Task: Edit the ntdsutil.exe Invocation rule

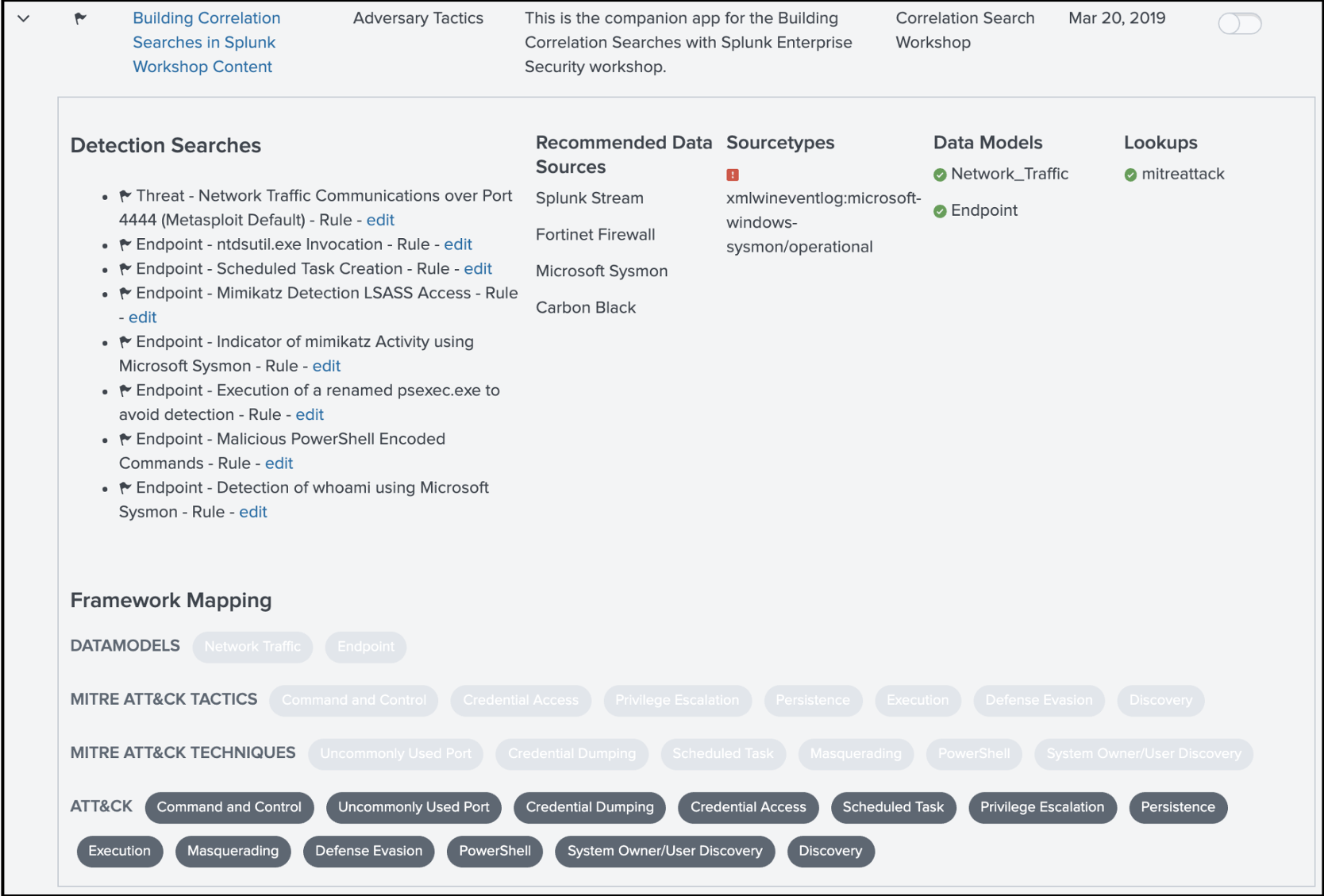Action: 458,244
